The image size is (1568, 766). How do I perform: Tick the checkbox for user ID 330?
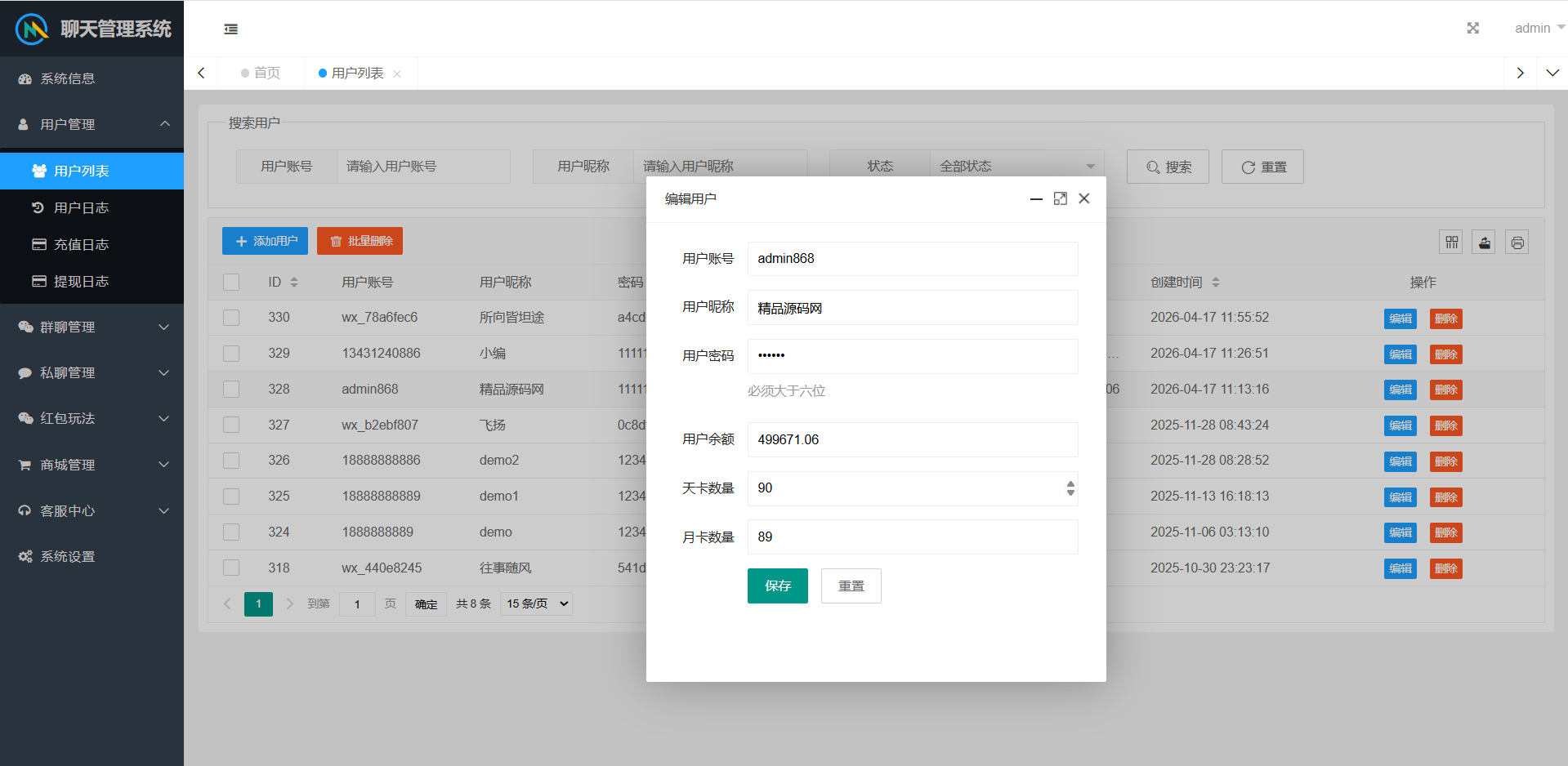[231, 318]
